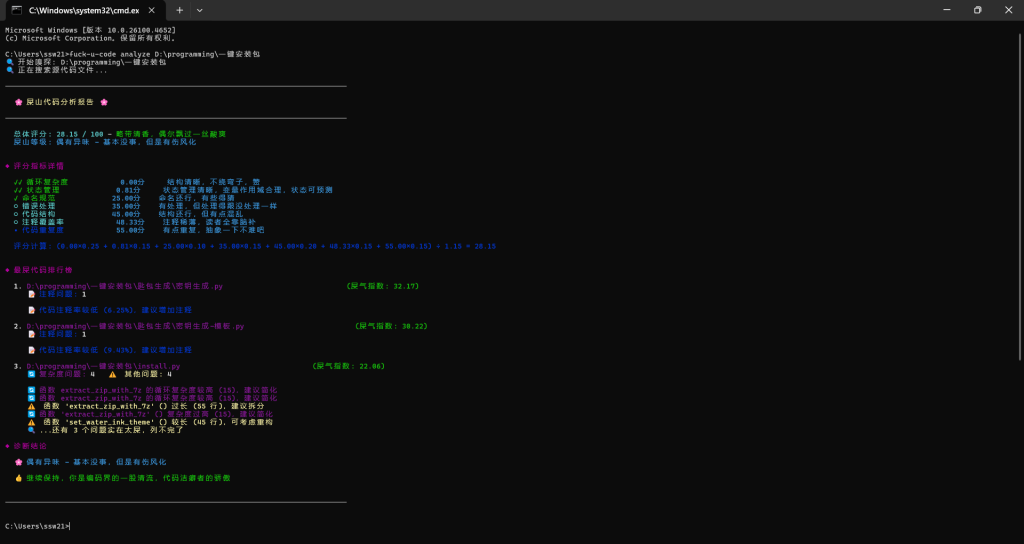Click the magnifier icon beside 开始嗅探
This screenshot has width=1024, height=544.
tap(9, 62)
